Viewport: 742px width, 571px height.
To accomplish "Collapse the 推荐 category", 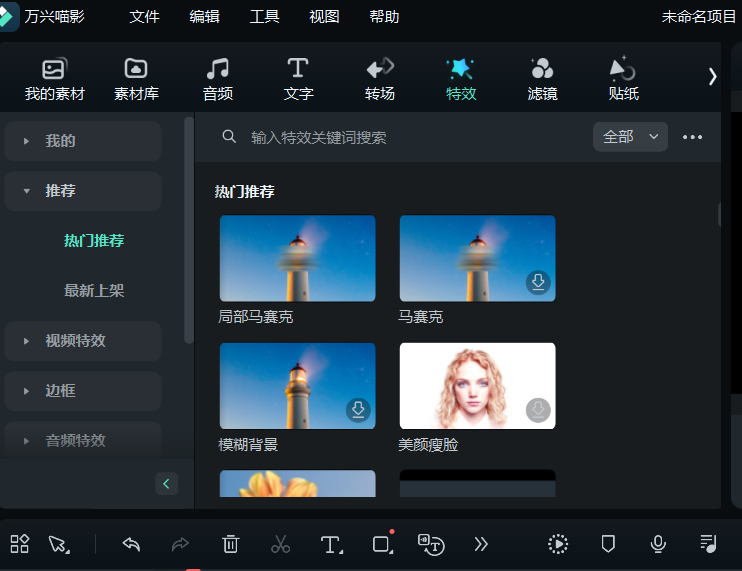I will (83, 191).
